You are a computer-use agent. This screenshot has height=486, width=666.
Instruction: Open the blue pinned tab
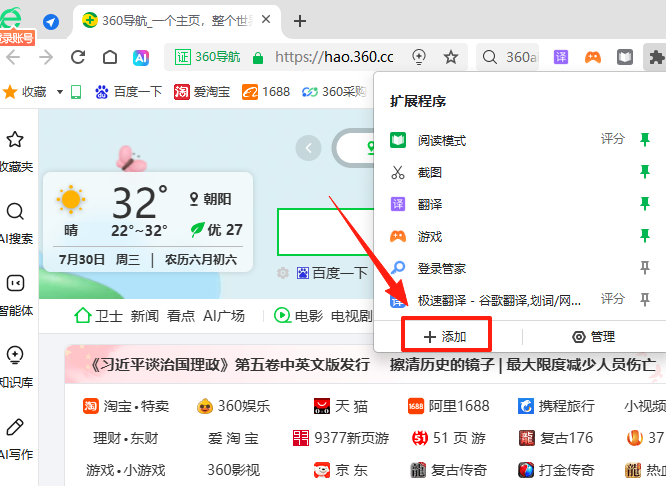(x=51, y=22)
